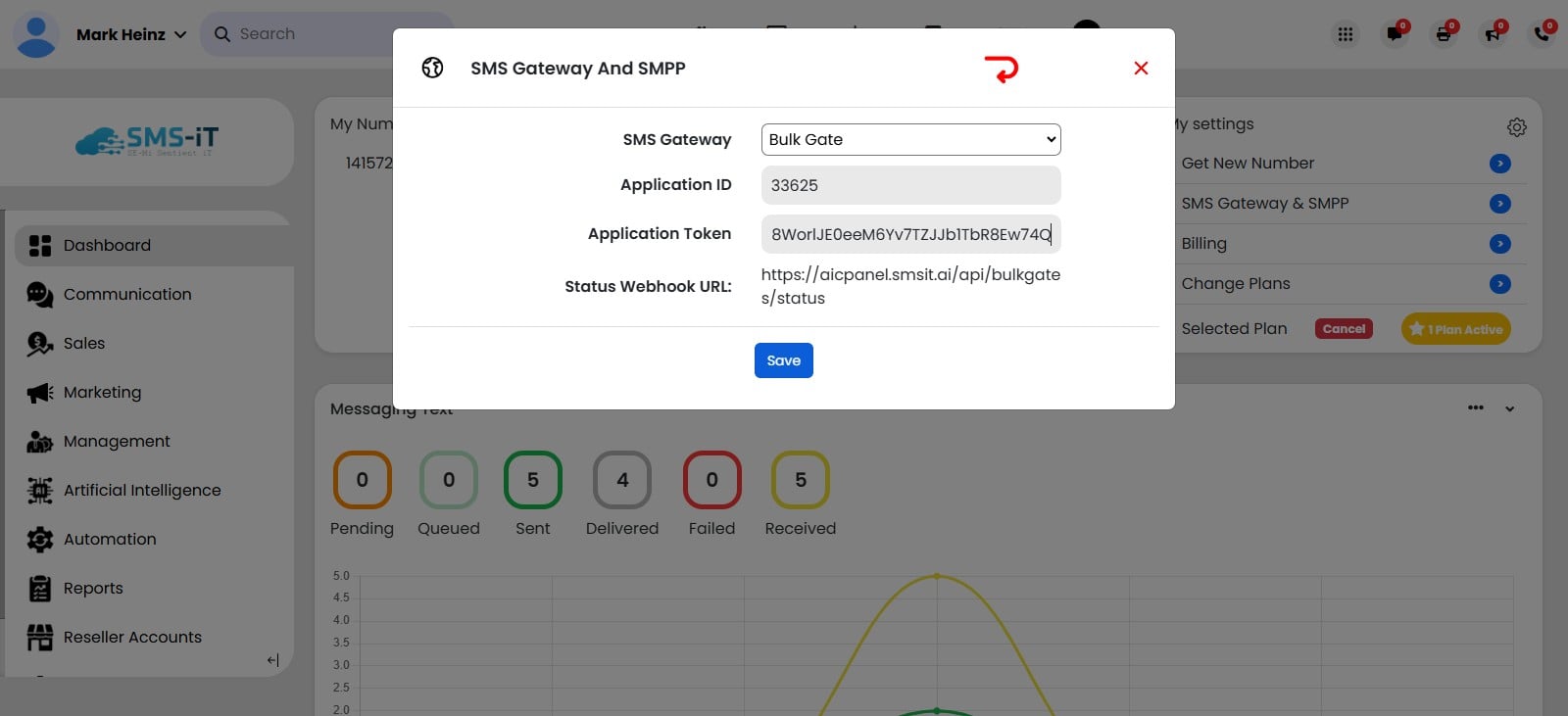Click the Billing arrow
The height and width of the screenshot is (716, 1568).
click(x=1500, y=244)
